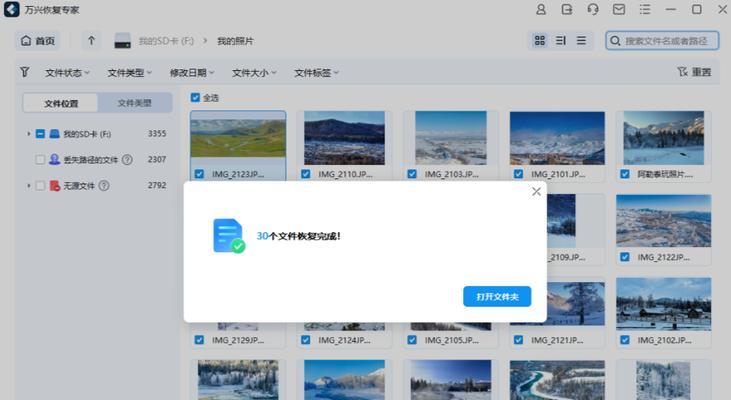Click 打开文件夹 button
Screen dimensions: 731x400
click(x=497, y=297)
